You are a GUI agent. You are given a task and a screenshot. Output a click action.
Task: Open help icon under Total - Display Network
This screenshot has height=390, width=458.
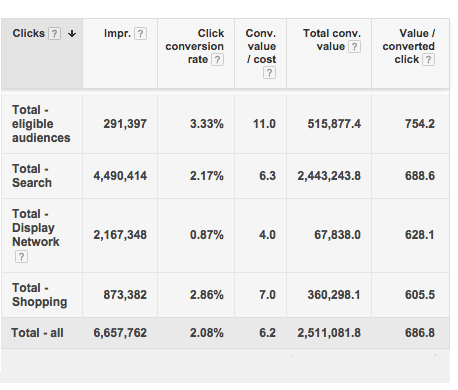tap(21, 257)
